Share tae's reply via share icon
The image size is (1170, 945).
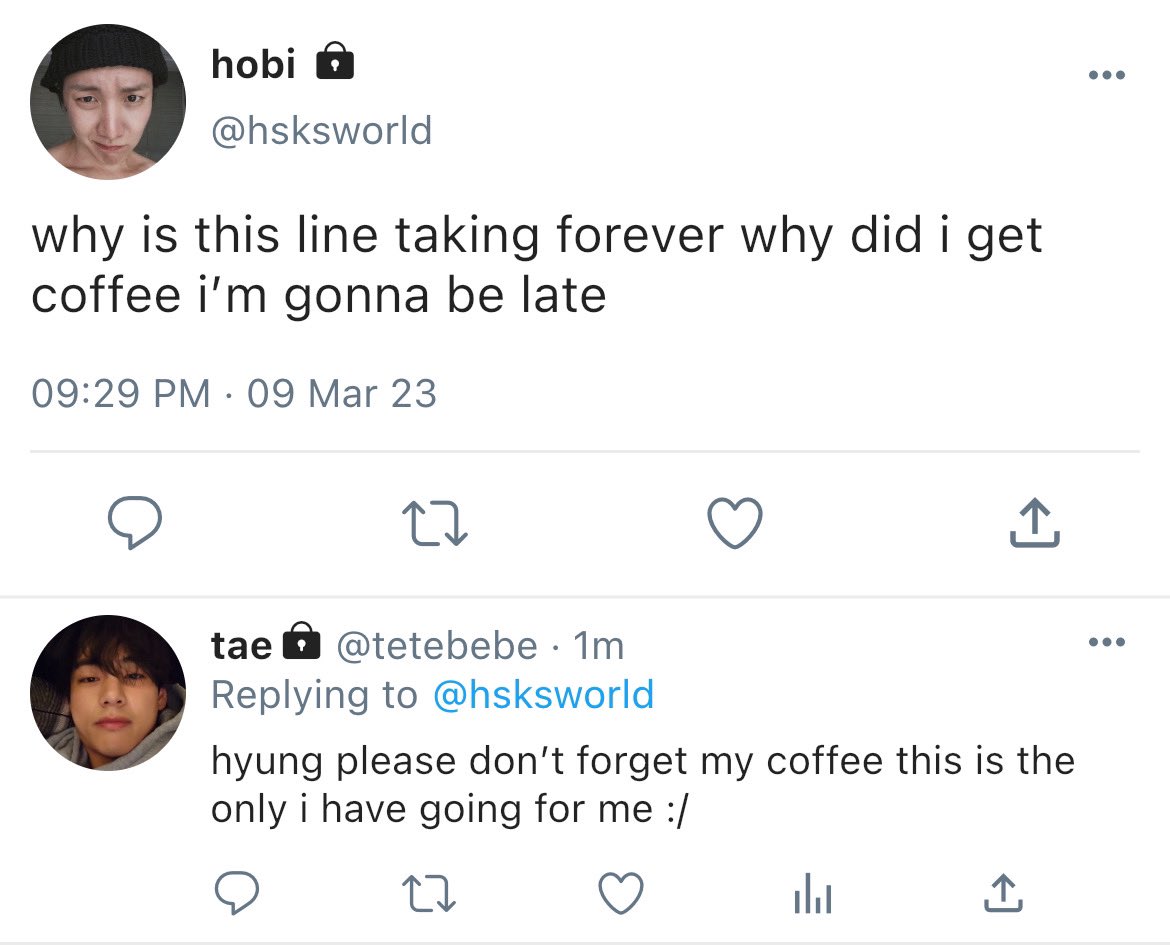(1003, 893)
